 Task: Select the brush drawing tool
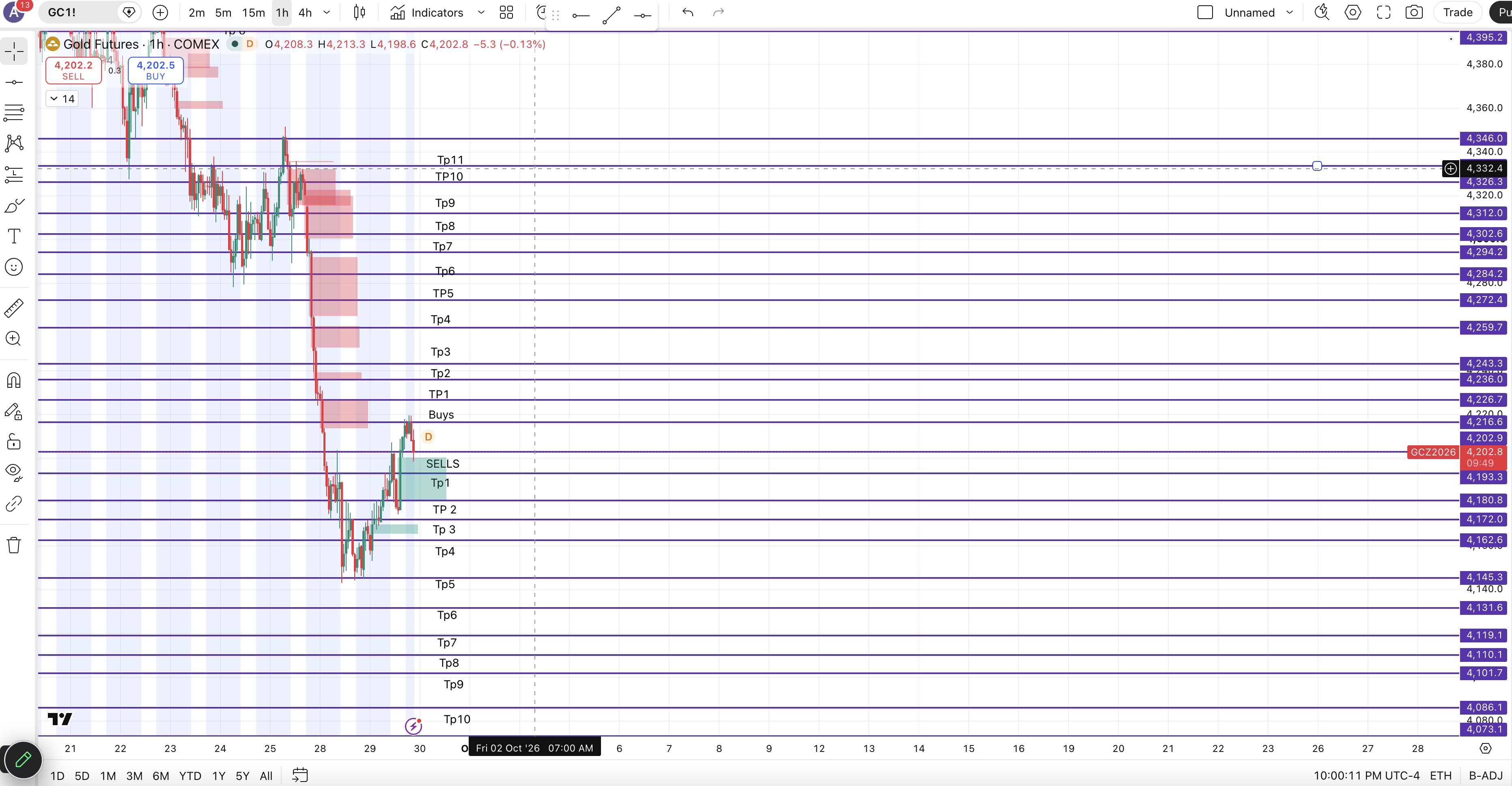[14, 205]
